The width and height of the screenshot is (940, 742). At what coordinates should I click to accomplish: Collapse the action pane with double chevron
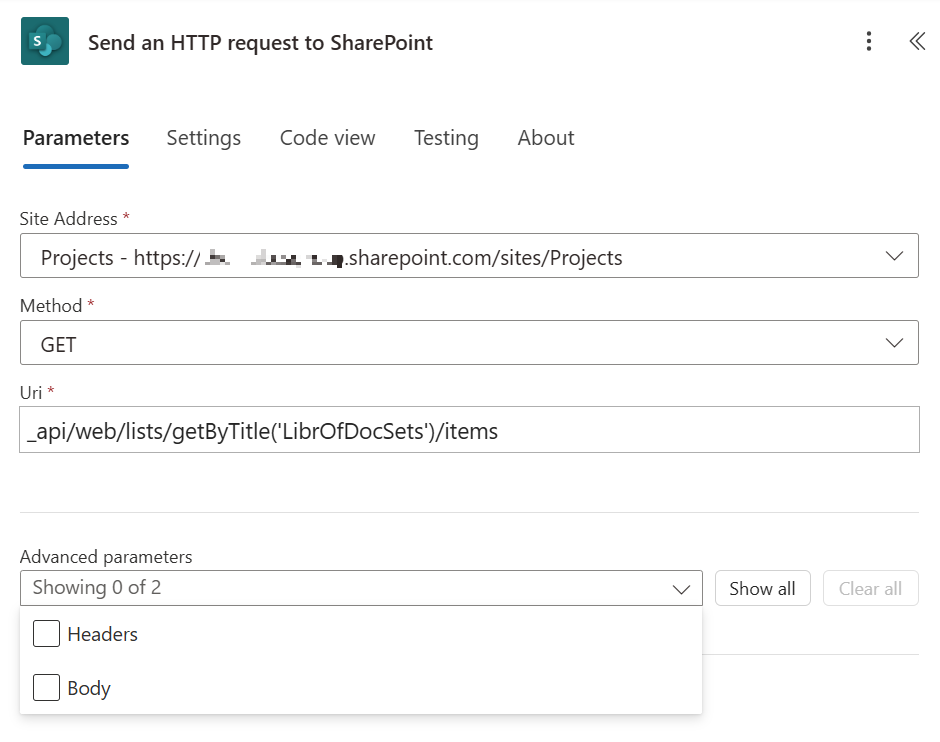[x=917, y=41]
